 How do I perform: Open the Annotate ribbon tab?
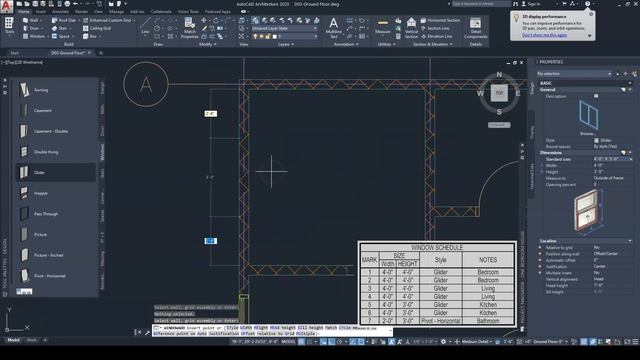coord(60,12)
